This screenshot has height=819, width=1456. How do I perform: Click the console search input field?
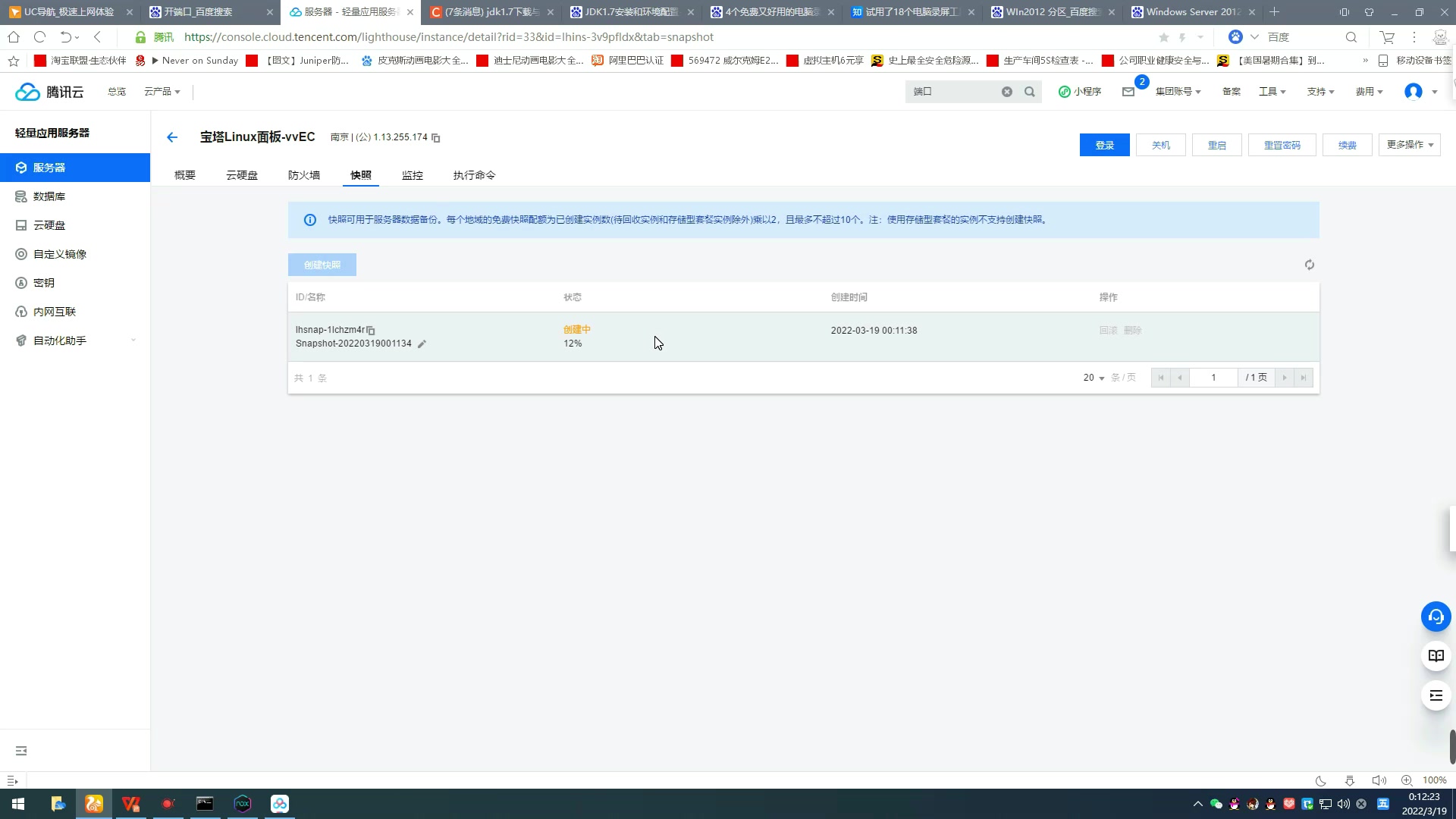click(x=954, y=92)
